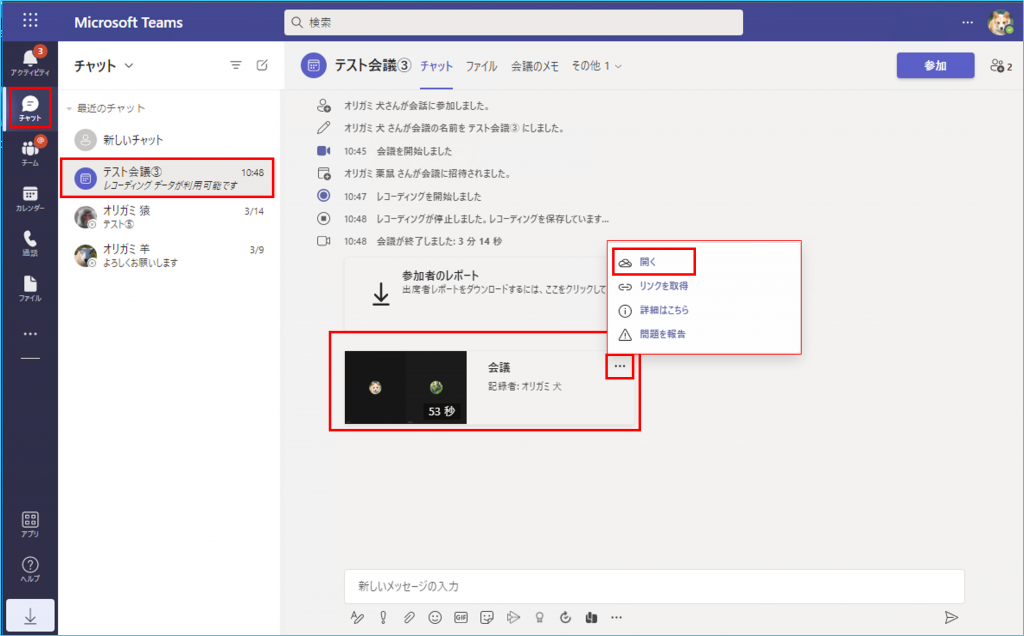
Task: Open the Activity bell icon in sidebar
Action: click(30, 62)
